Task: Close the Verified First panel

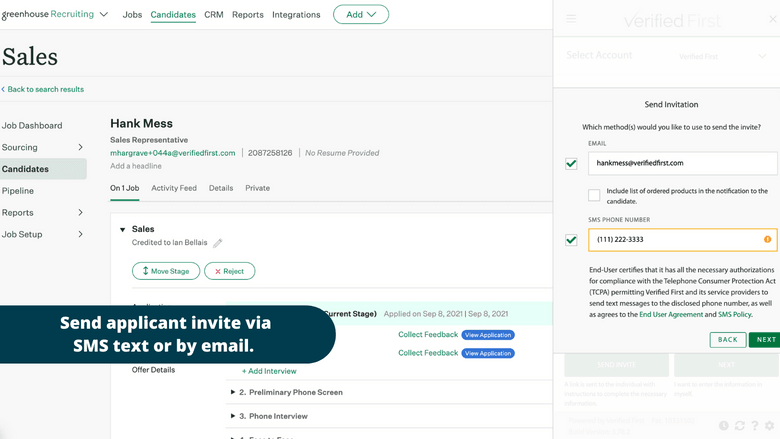Action: pos(773,19)
